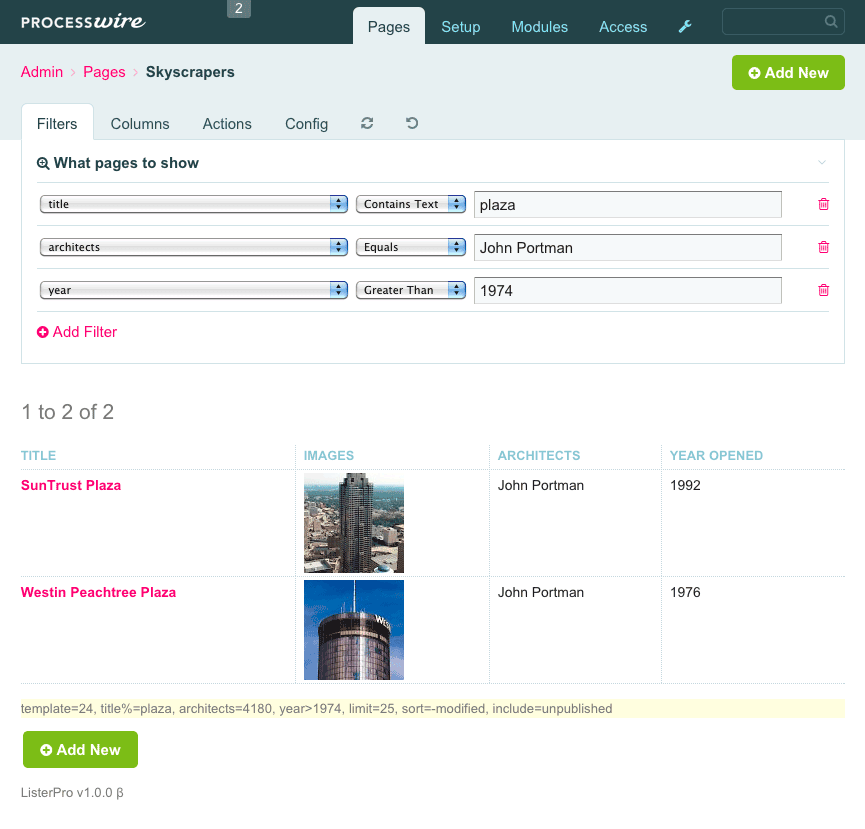This screenshot has width=865, height=829.
Task: Open the architects field dropdown
Action: click(x=194, y=247)
